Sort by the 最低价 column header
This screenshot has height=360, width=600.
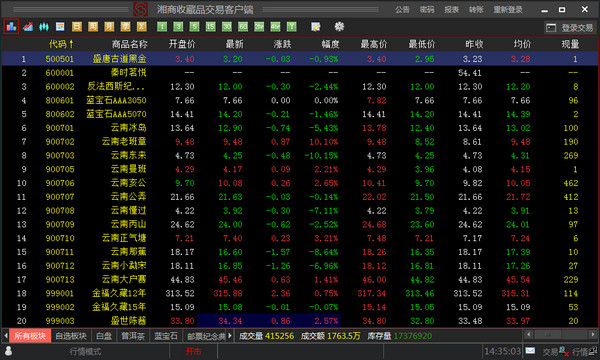coord(422,44)
